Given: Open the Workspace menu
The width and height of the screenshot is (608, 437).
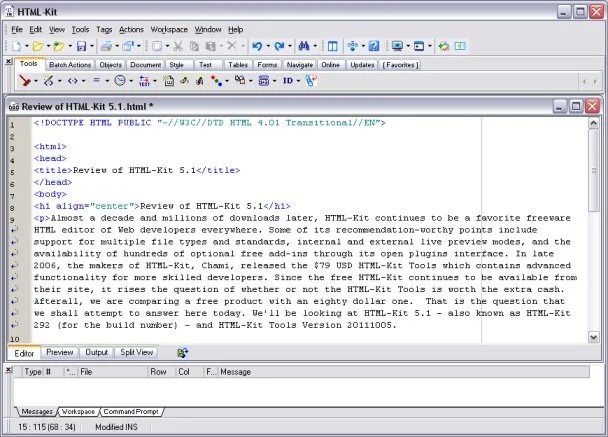Looking at the screenshot, I should (169, 29).
